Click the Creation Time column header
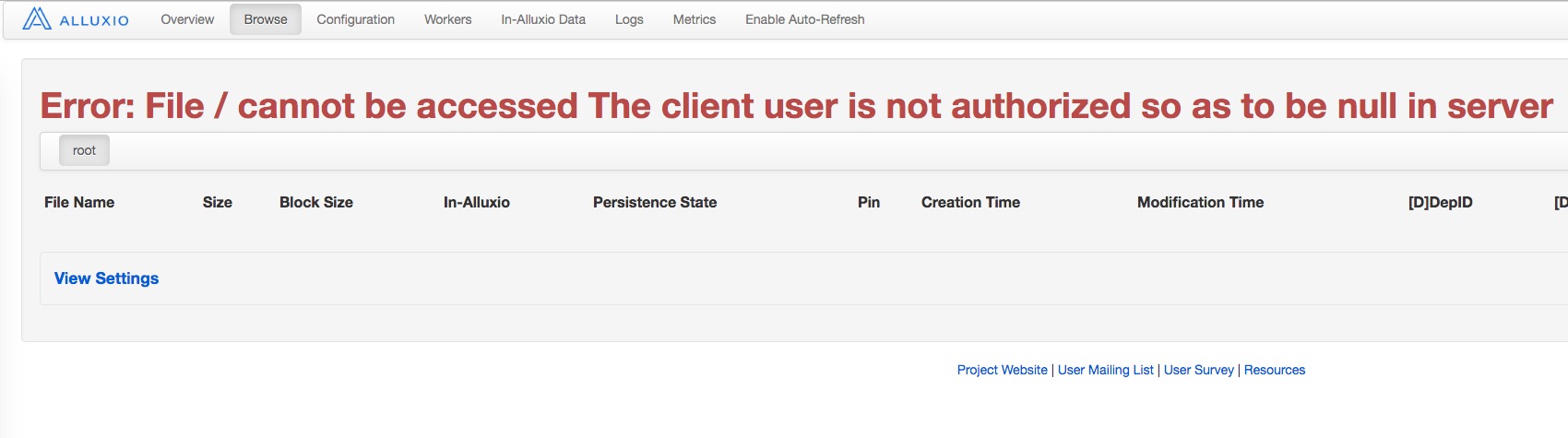Viewport: 1568px width, 438px height. (x=970, y=202)
